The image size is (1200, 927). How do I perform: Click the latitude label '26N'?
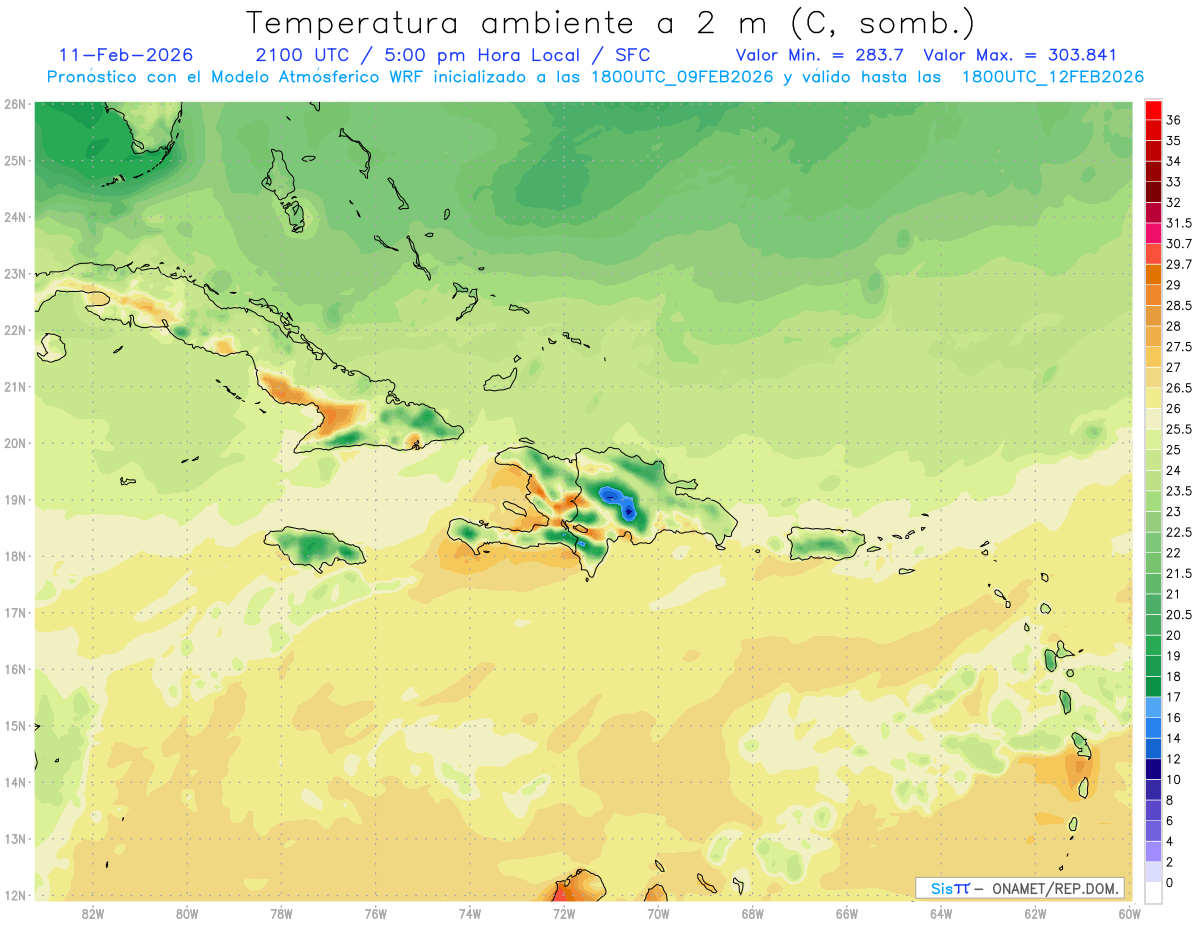(x=15, y=104)
